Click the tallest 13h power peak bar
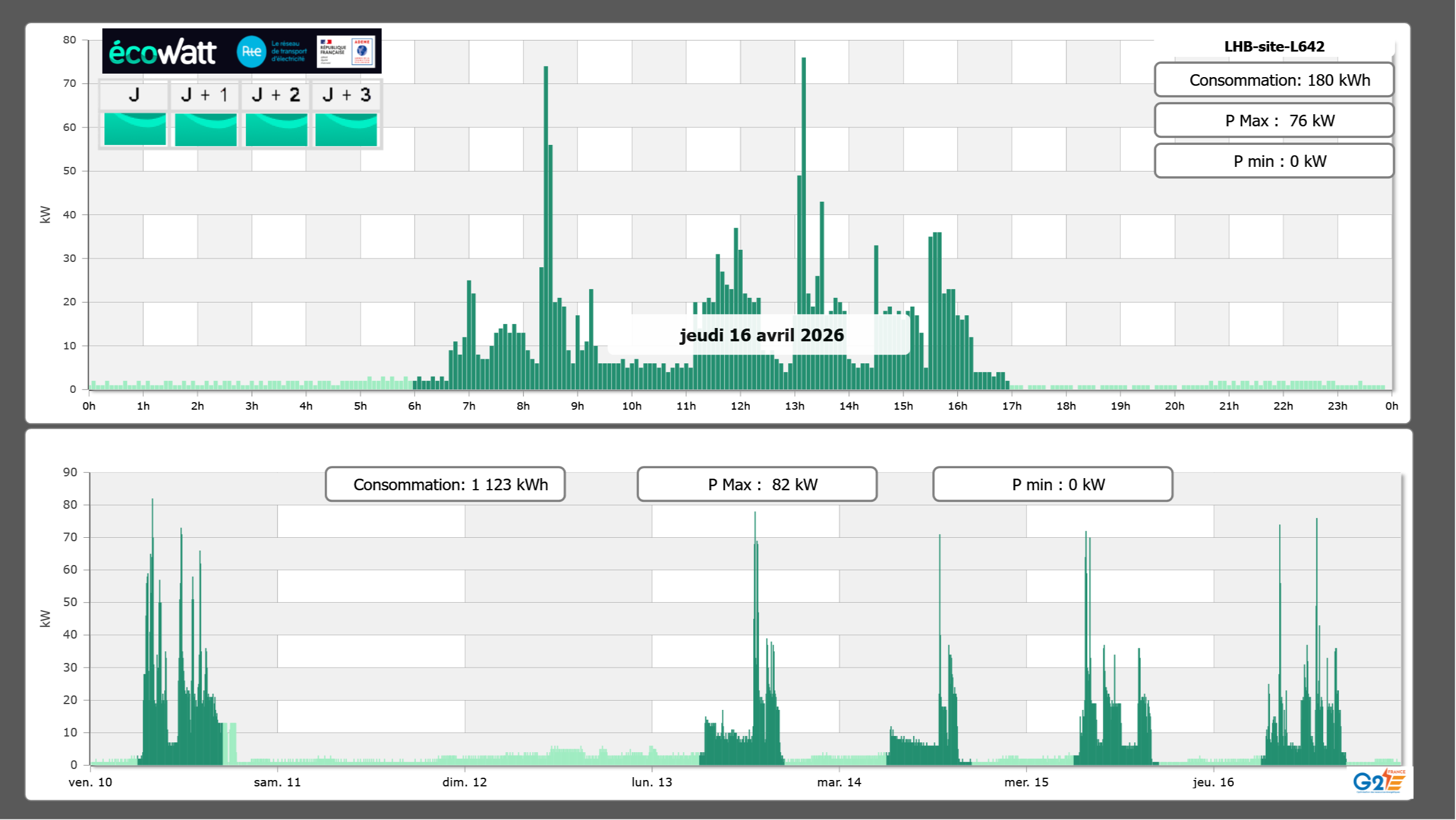 [x=804, y=174]
